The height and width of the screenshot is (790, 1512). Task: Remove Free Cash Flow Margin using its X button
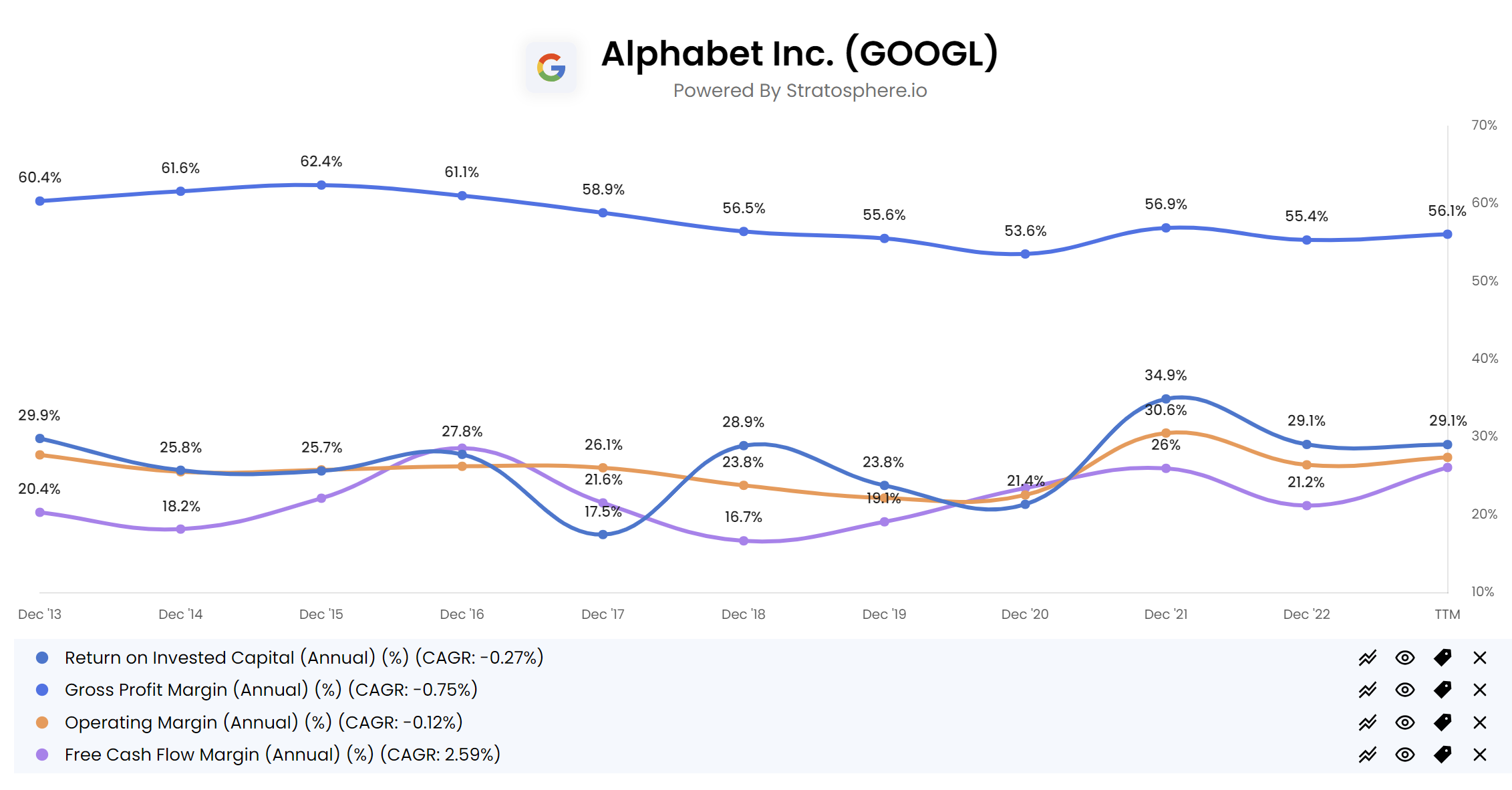(x=1481, y=755)
